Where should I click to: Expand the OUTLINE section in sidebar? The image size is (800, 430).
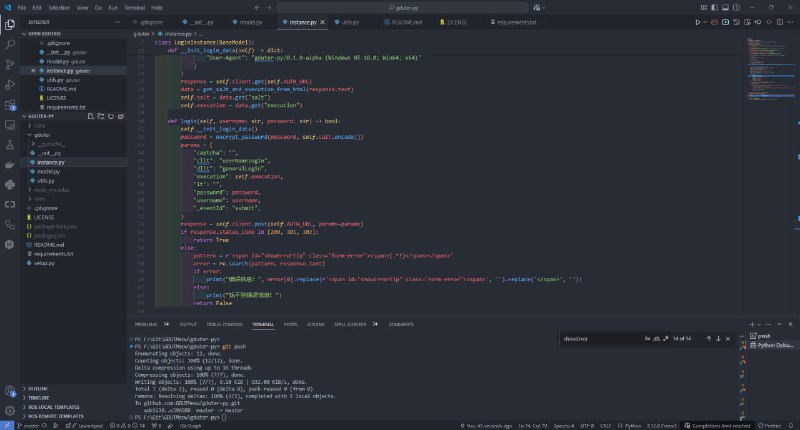(x=40, y=388)
